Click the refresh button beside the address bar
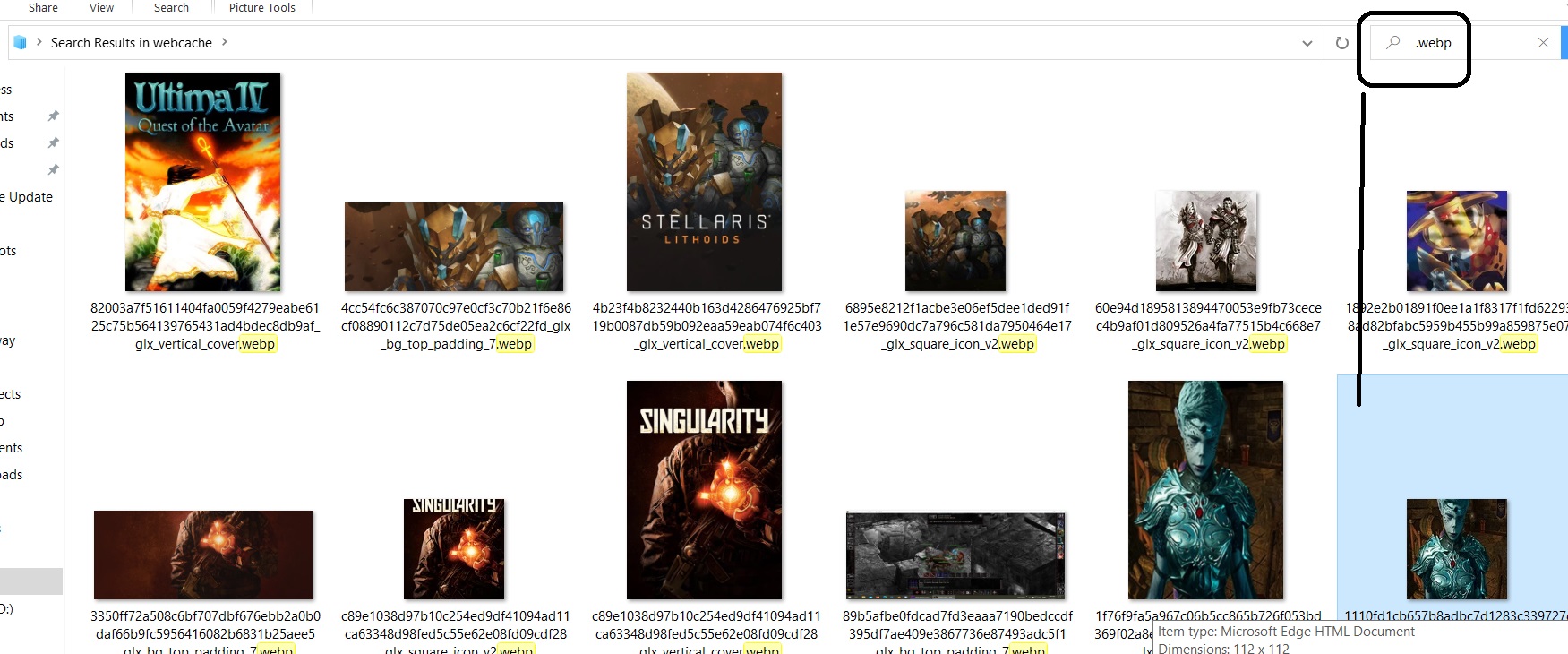The width and height of the screenshot is (1568, 654). coord(1341,43)
